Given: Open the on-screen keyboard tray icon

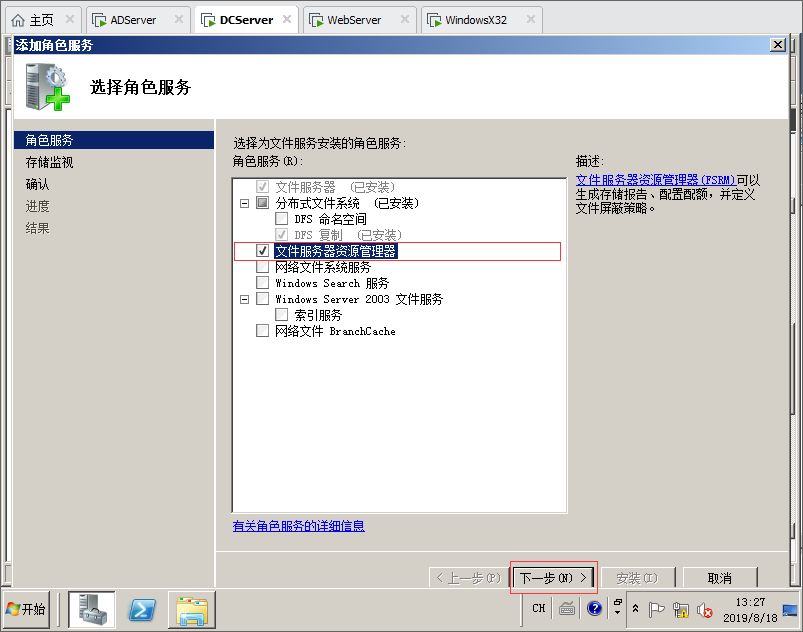Looking at the screenshot, I should [x=566, y=608].
